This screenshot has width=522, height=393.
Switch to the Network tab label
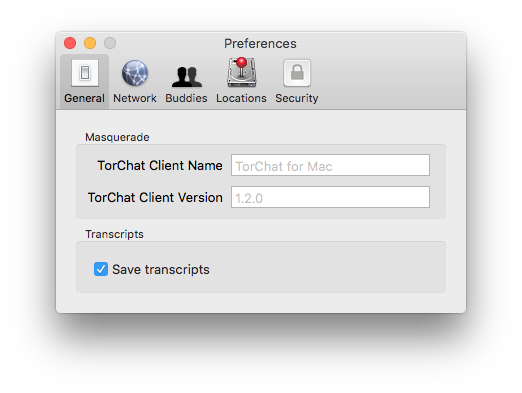[x=135, y=98]
